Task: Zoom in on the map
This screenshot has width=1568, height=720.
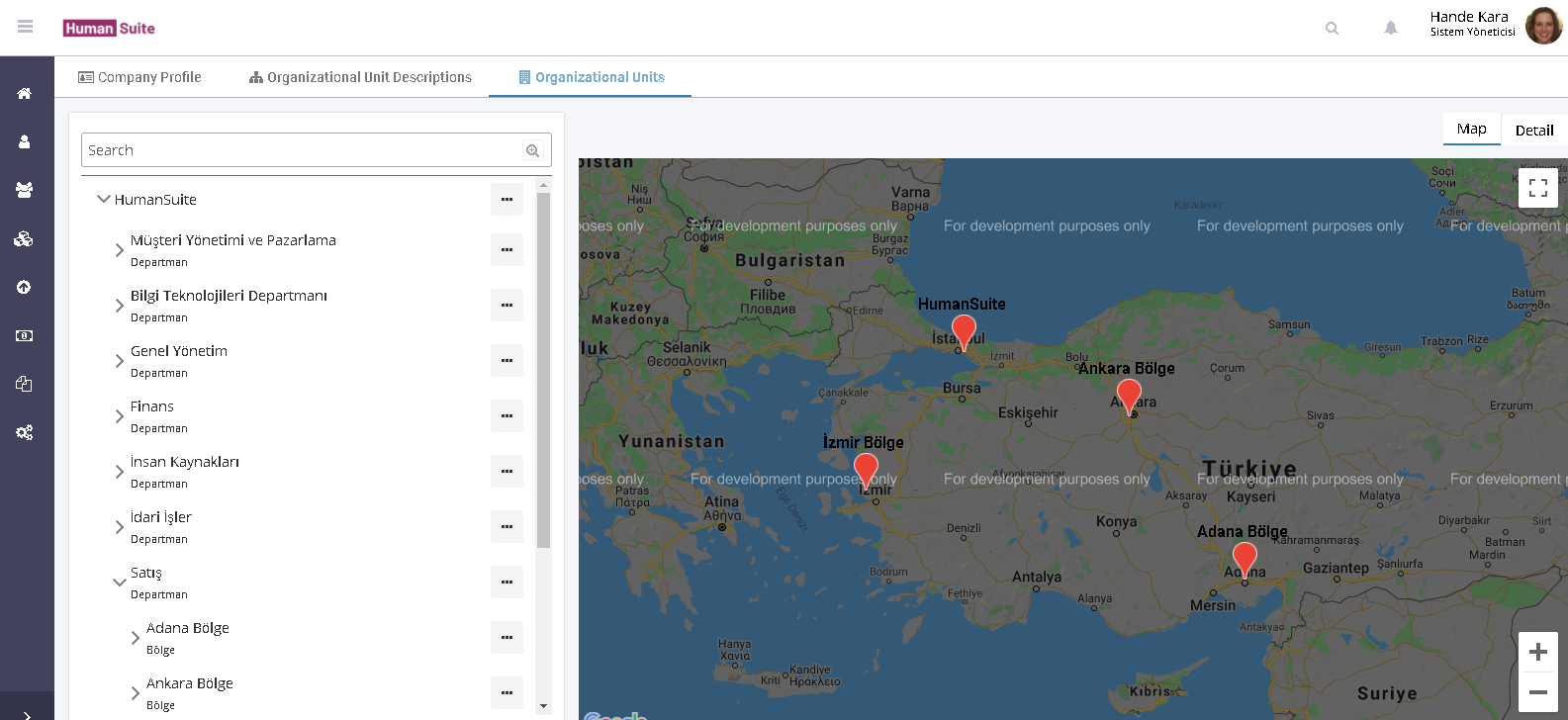Action: click(1537, 652)
